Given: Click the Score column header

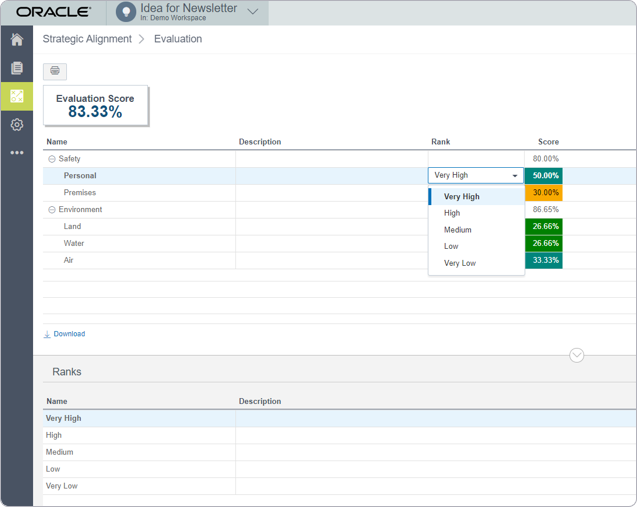Looking at the screenshot, I should (548, 142).
